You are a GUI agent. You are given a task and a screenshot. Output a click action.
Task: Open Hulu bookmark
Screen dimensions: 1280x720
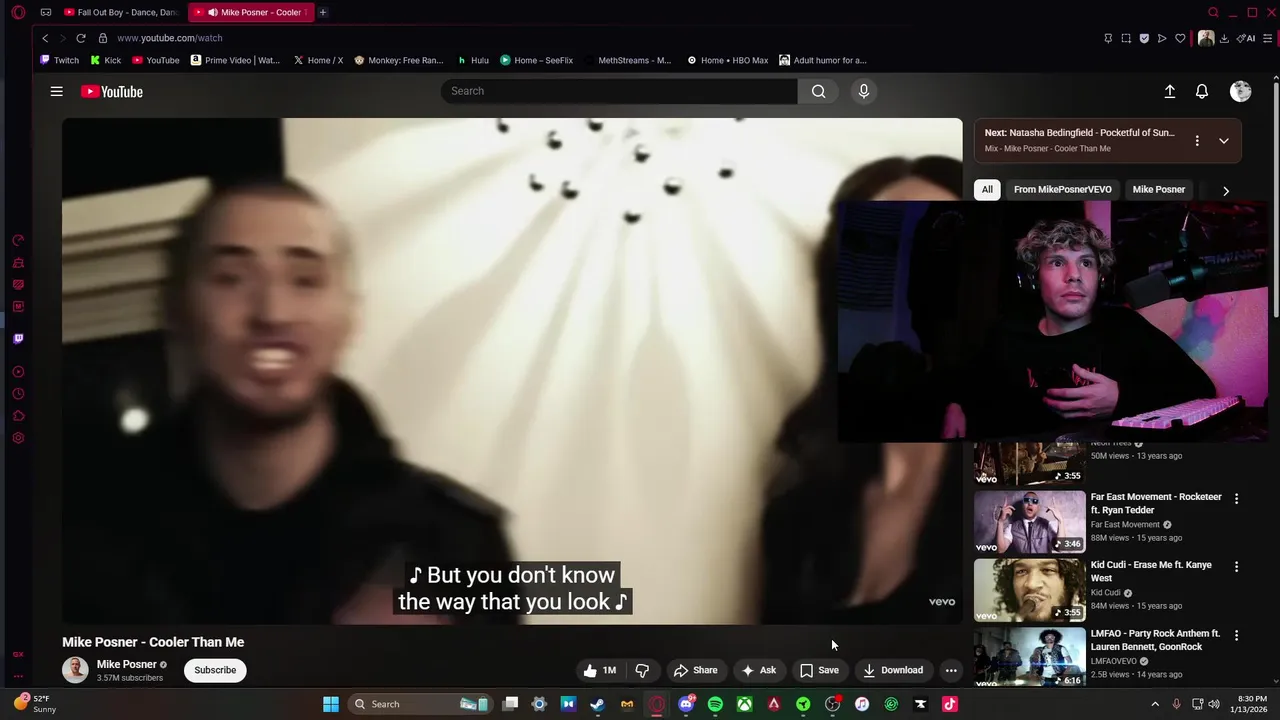[473, 60]
